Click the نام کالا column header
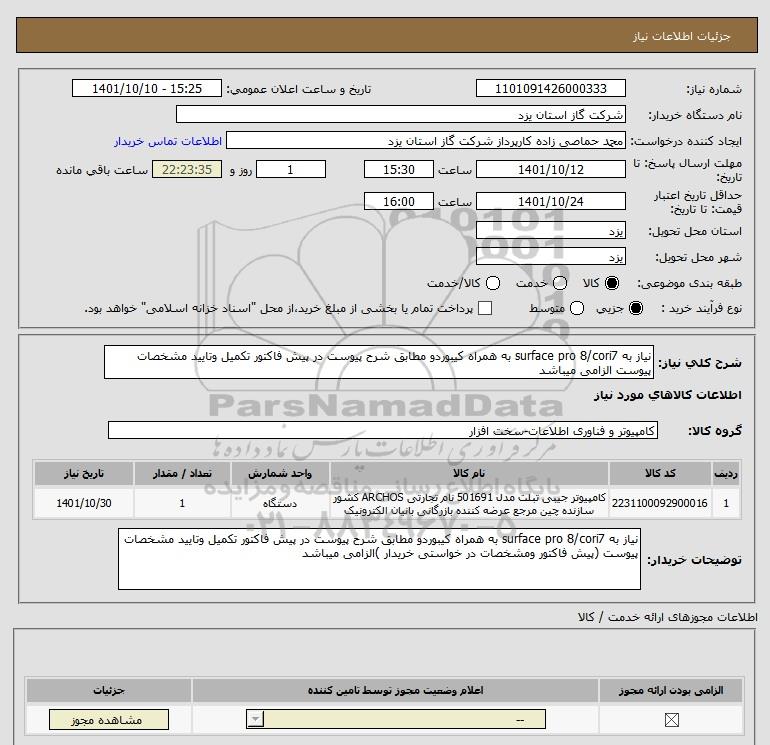This screenshot has width=770, height=745. [x=469, y=473]
